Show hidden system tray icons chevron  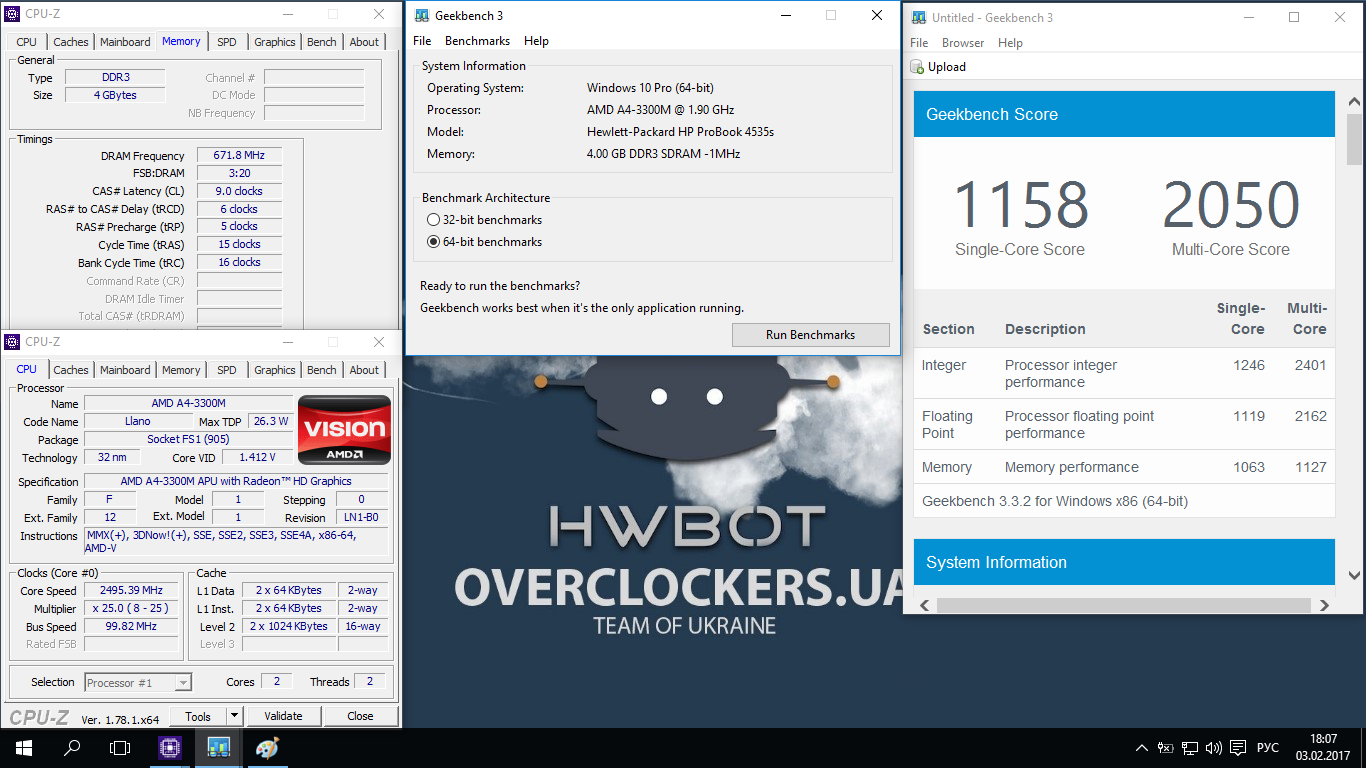(x=1142, y=748)
